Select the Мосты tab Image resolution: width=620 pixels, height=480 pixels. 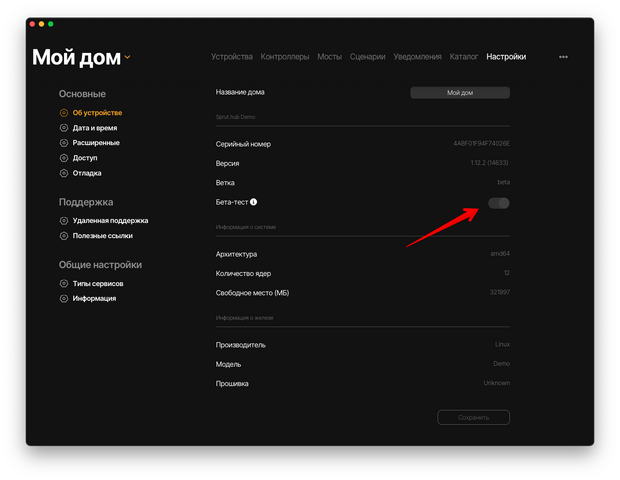(x=329, y=57)
